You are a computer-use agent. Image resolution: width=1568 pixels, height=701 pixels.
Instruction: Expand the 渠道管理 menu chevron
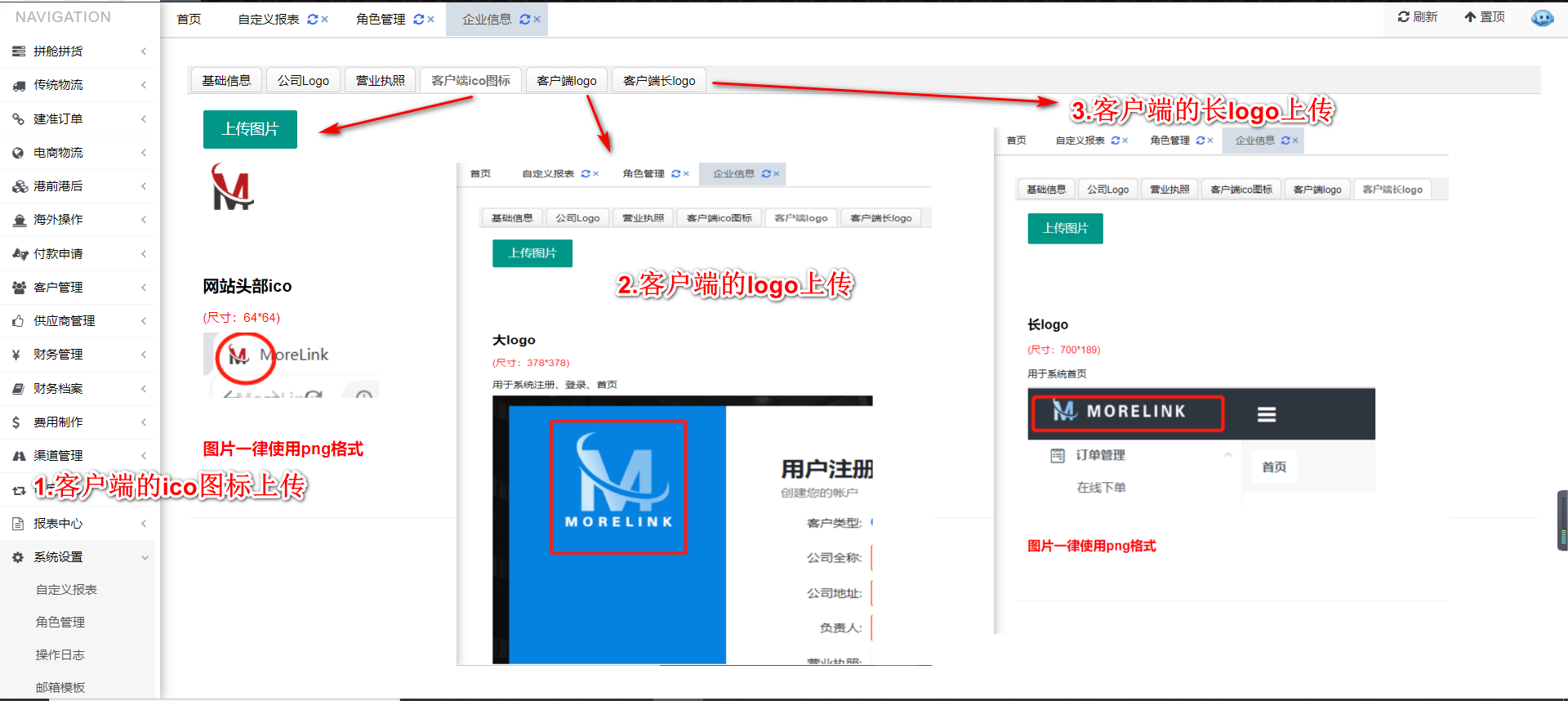[x=144, y=456]
